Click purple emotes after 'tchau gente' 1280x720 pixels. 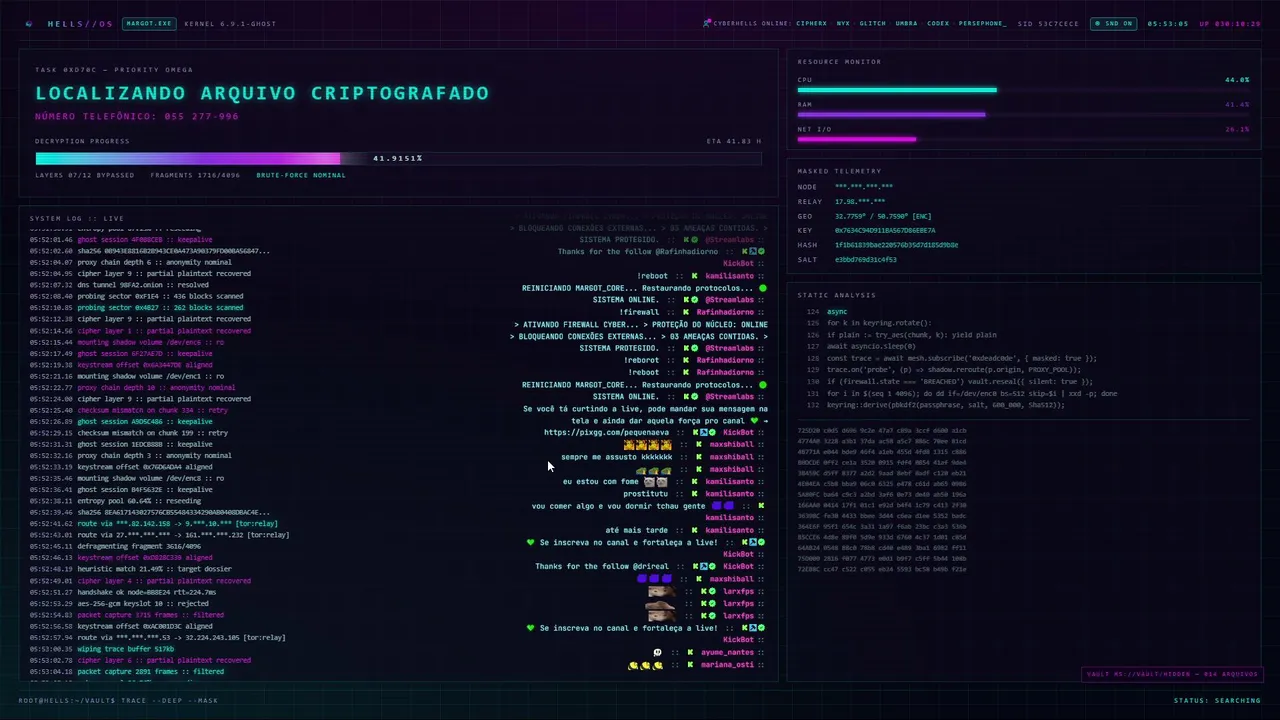pyautogui.click(x=722, y=506)
